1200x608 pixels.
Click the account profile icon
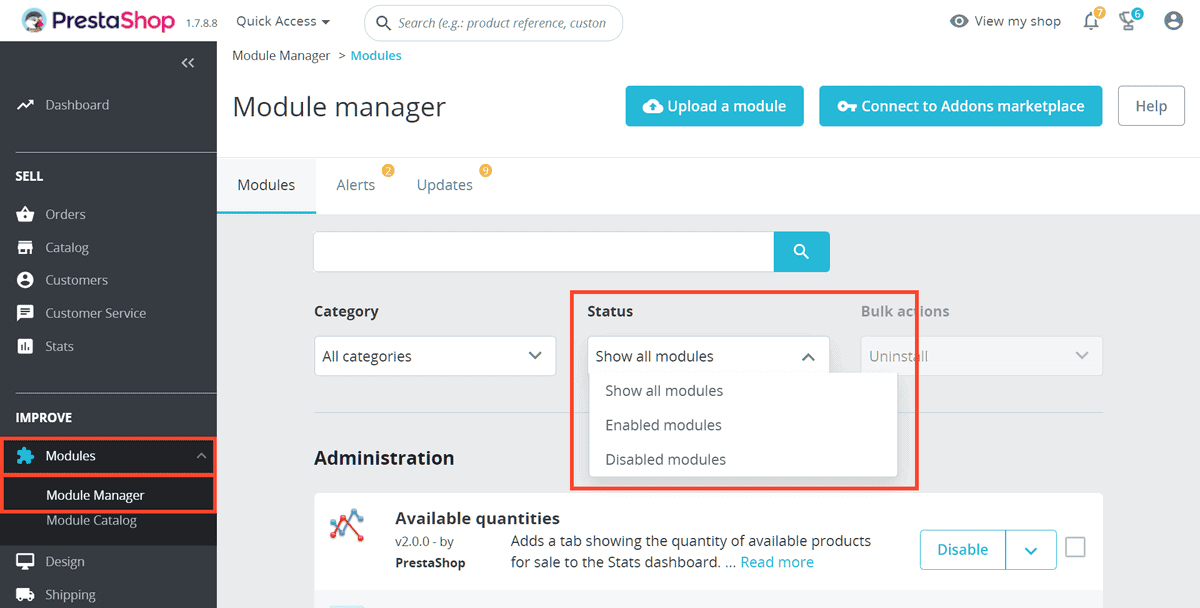pos(1173,20)
